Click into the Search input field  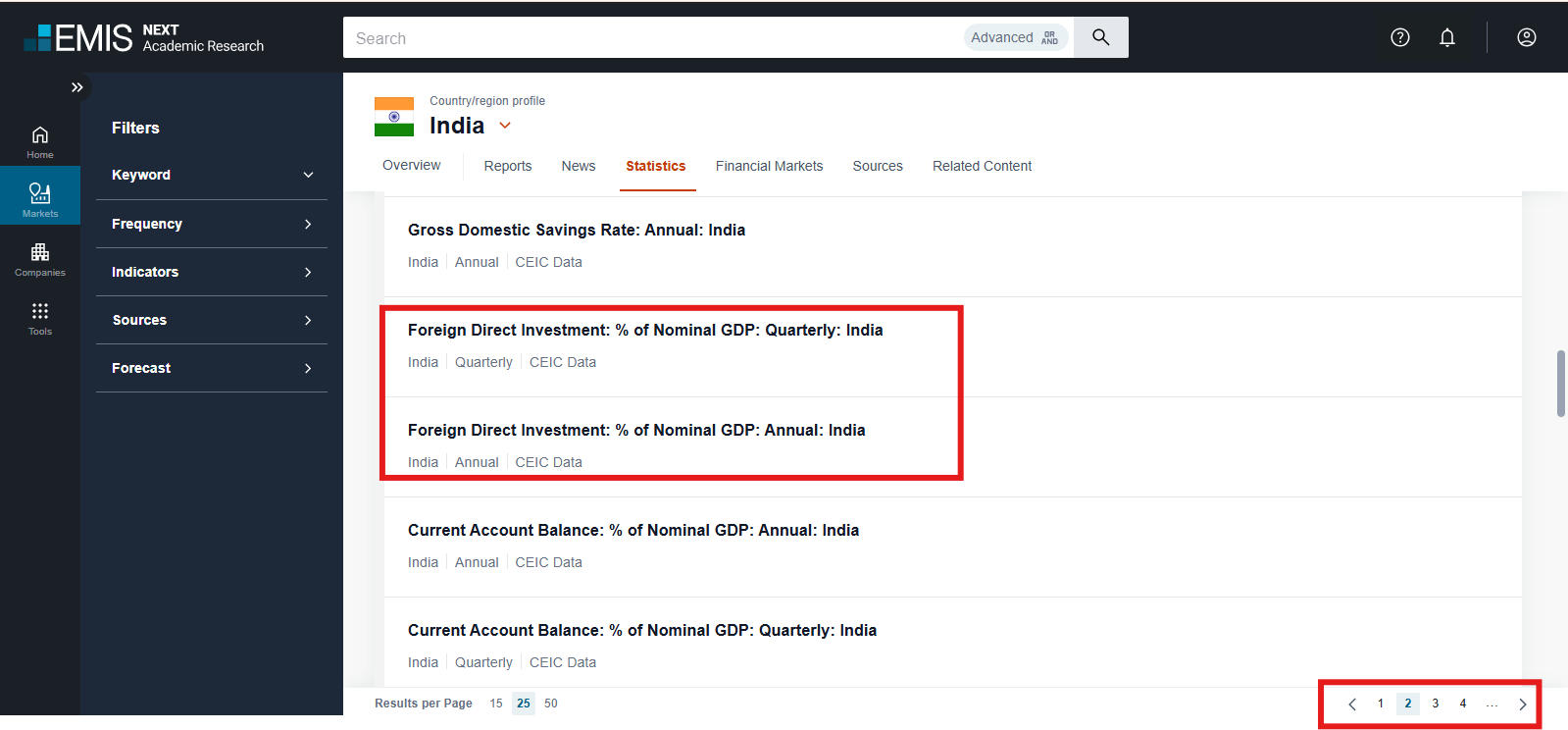coord(647,38)
